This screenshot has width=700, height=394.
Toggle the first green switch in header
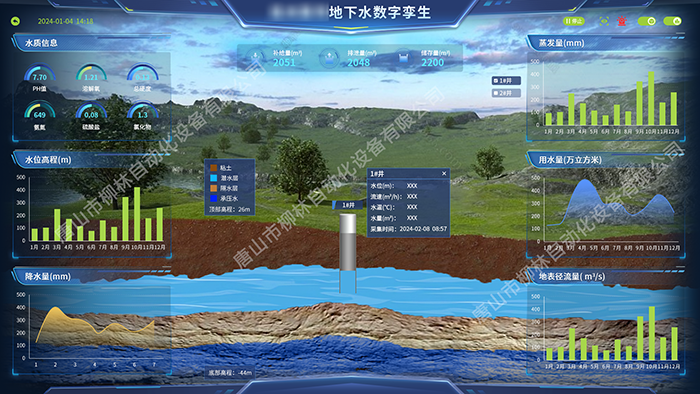(x=646, y=21)
